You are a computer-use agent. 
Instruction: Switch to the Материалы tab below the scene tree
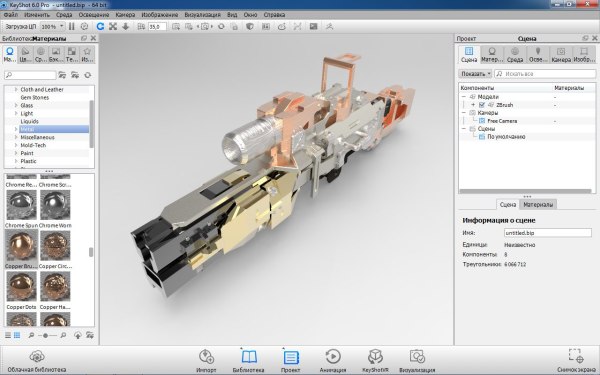(x=538, y=205)
